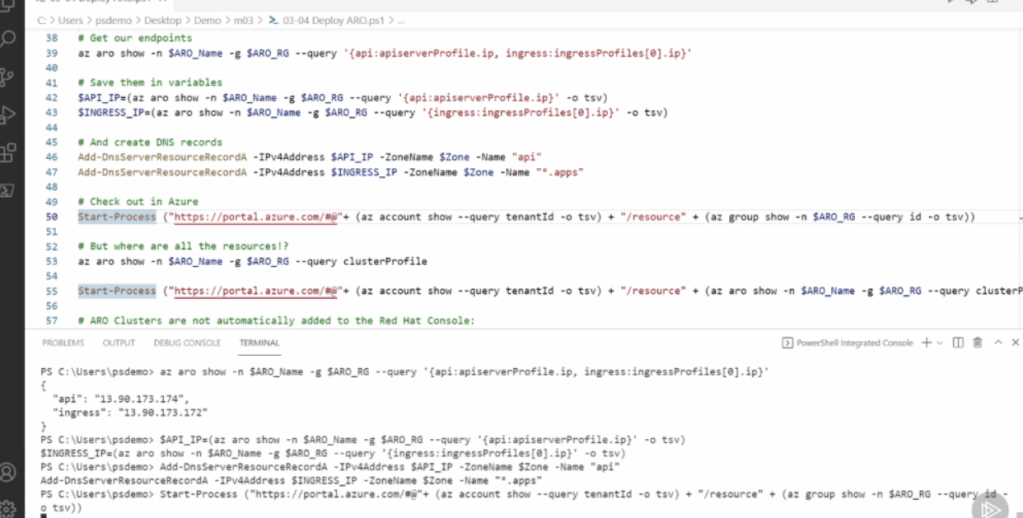Click line number 53 in the gutter
The width and height of the screenshot is (1023, 518).
(x=52, y=261)
